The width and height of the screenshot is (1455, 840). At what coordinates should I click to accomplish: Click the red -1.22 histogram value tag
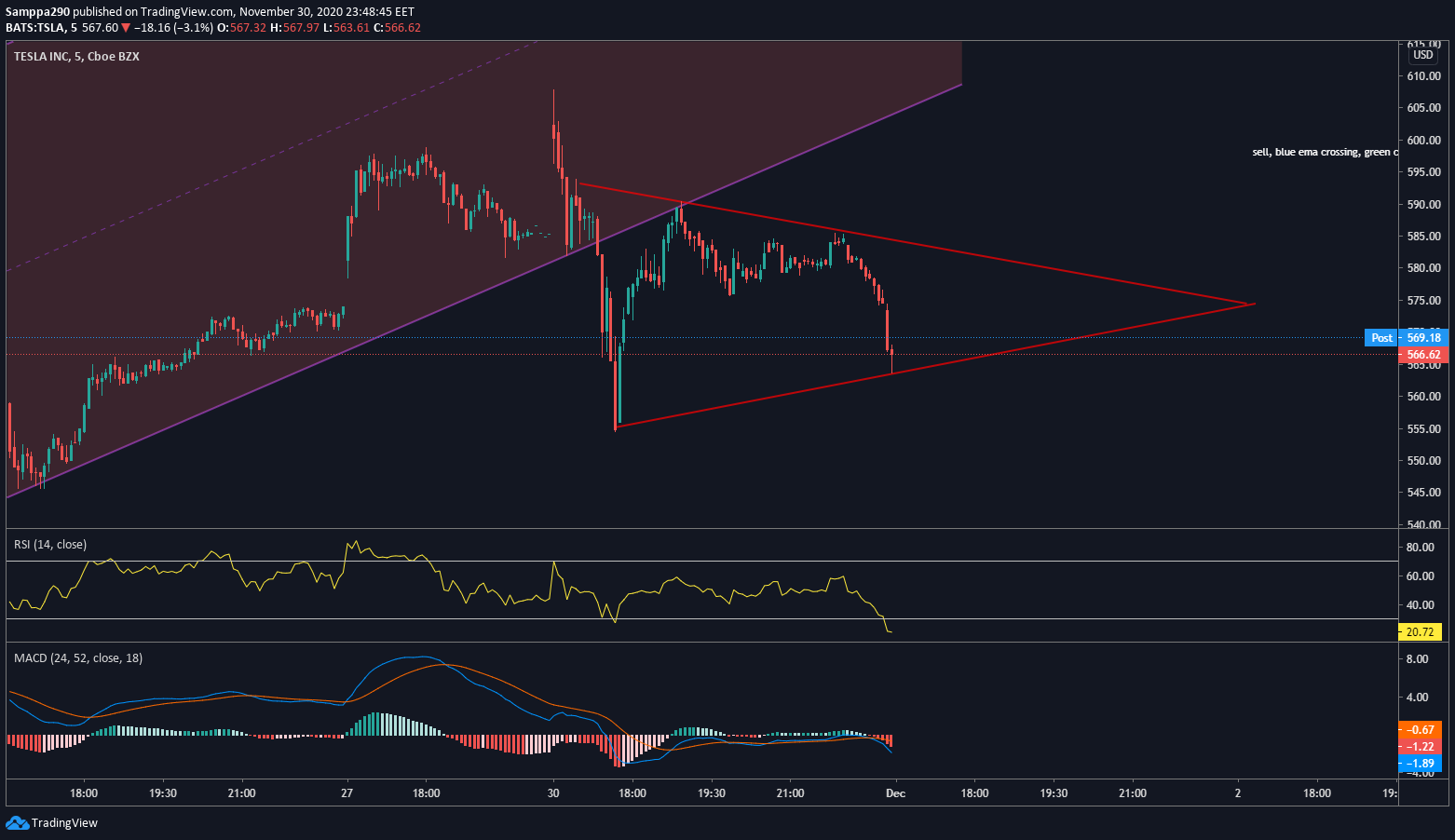[1420, 746]
